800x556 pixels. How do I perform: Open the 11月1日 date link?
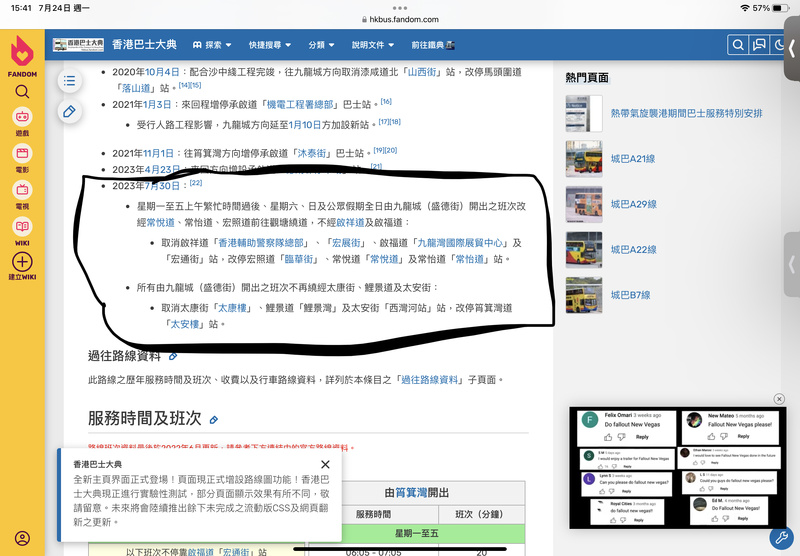coord(158,154)
